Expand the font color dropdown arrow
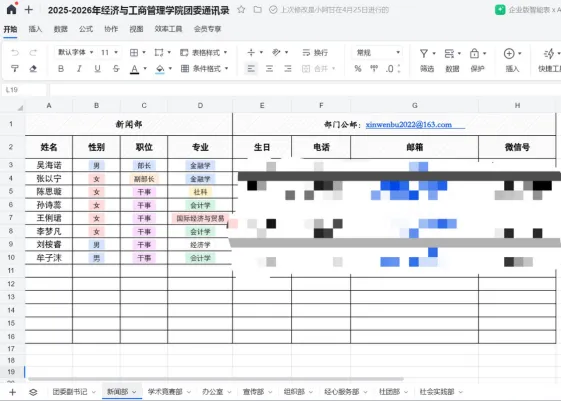 tap(145, 68)
